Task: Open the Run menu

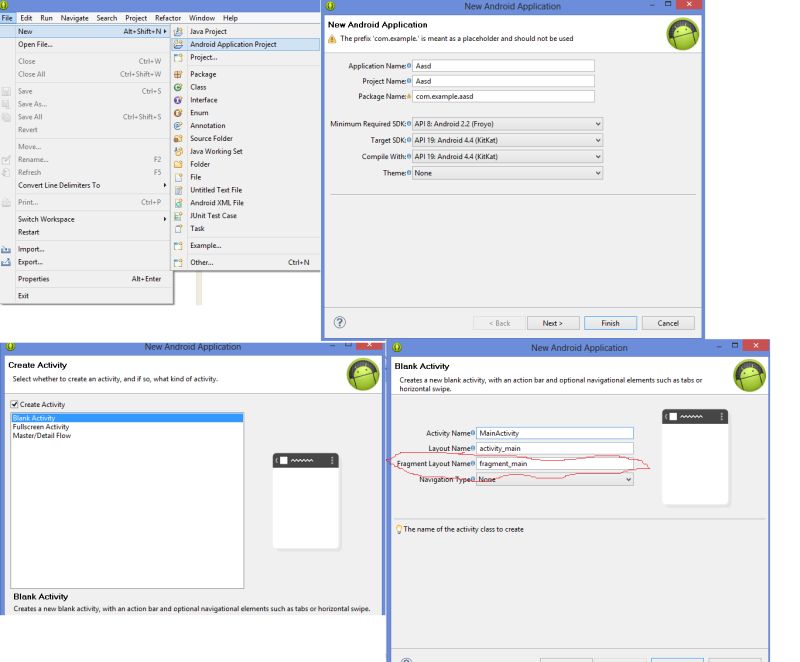Action: click(x=46, y=18)
